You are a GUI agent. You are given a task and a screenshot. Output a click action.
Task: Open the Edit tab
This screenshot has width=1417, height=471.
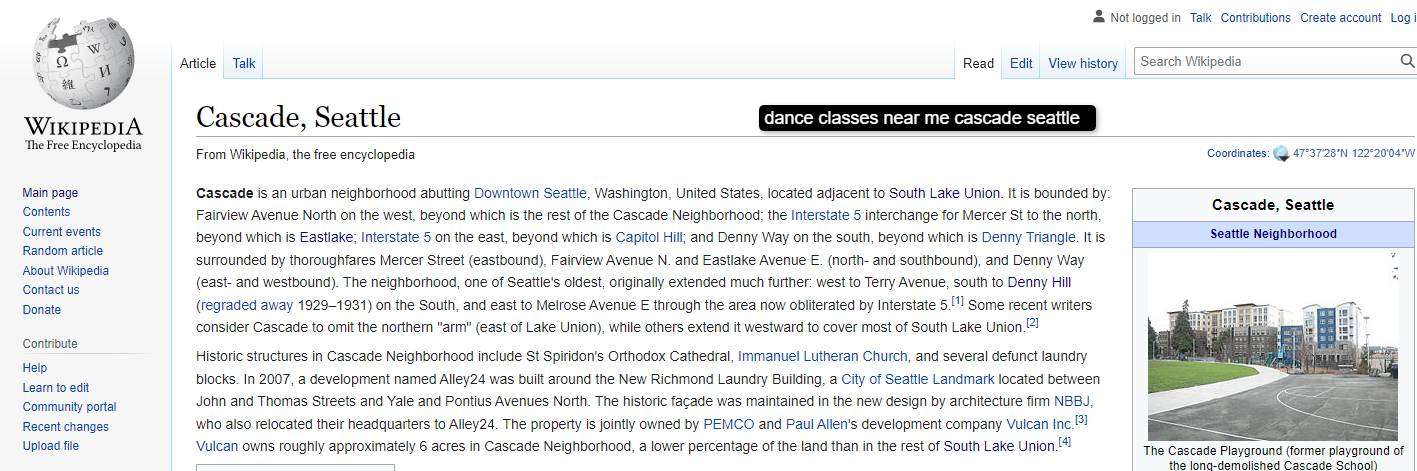coord(1021,63)
